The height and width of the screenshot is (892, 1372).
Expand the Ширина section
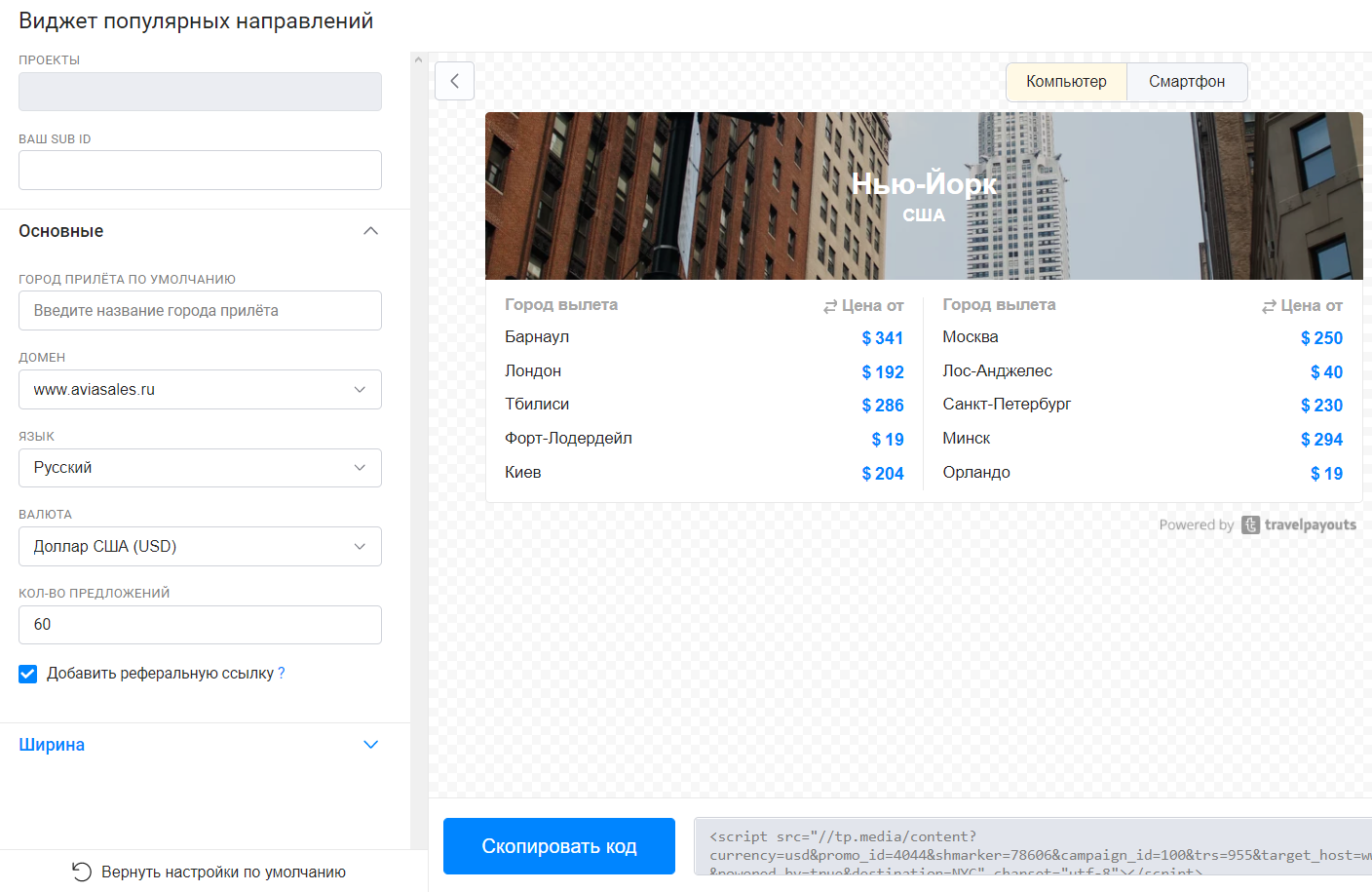(x=370, y=745)
